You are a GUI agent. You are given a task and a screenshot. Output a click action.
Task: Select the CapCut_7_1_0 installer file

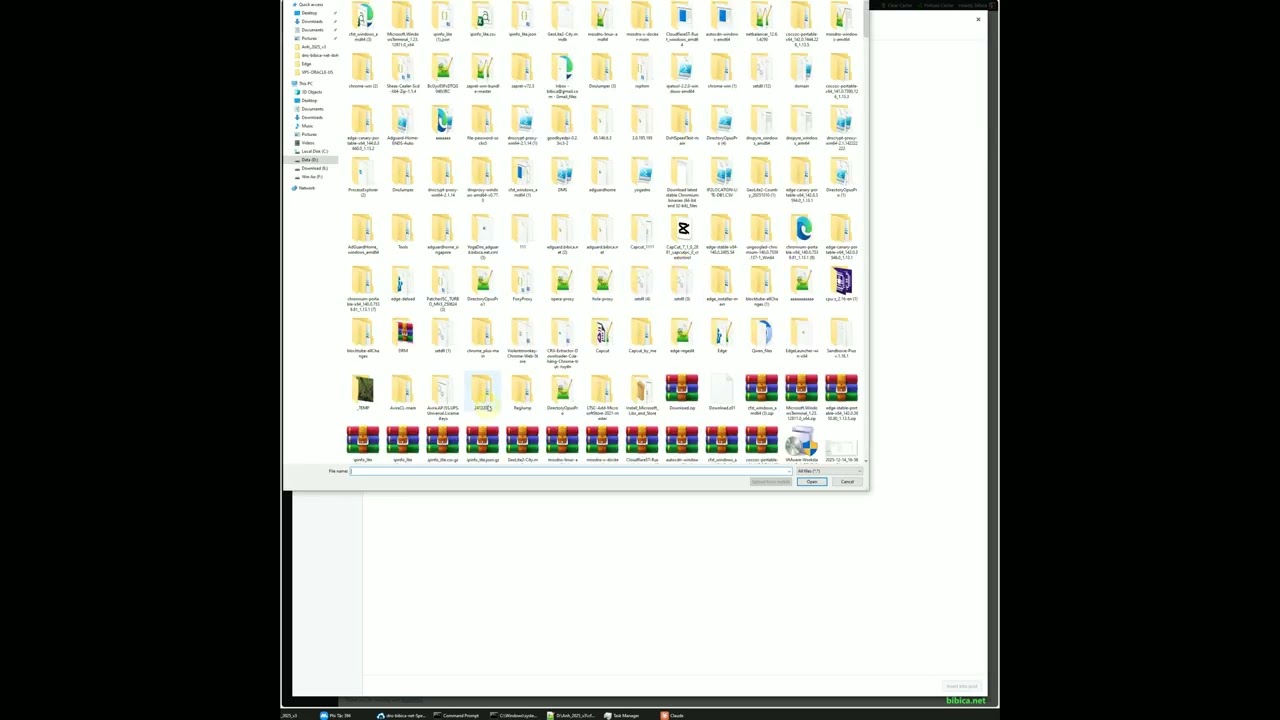click(682, 237)
